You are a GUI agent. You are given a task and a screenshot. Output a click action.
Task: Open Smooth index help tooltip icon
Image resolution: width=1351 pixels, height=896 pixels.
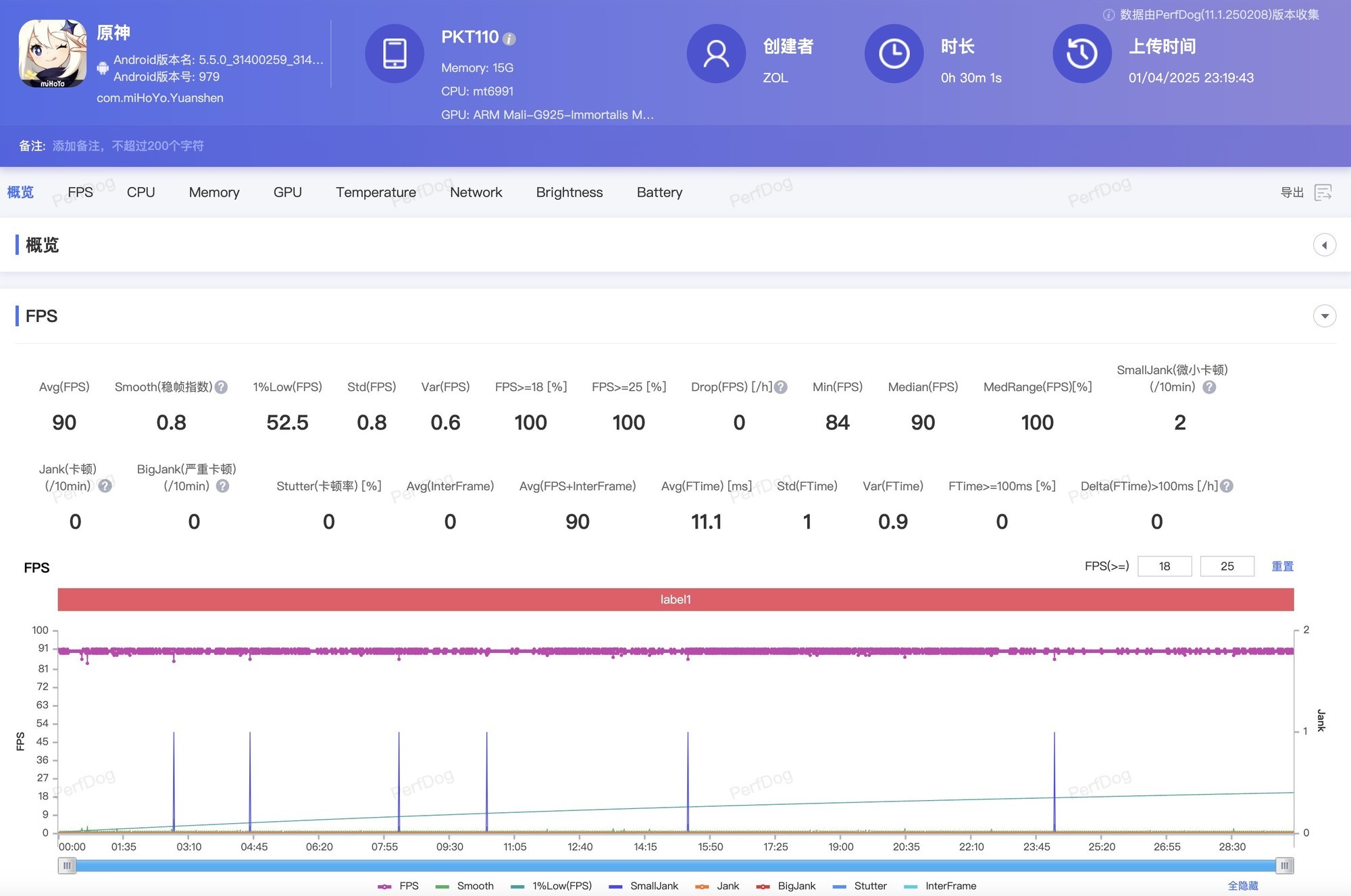[x=221, y=387]
